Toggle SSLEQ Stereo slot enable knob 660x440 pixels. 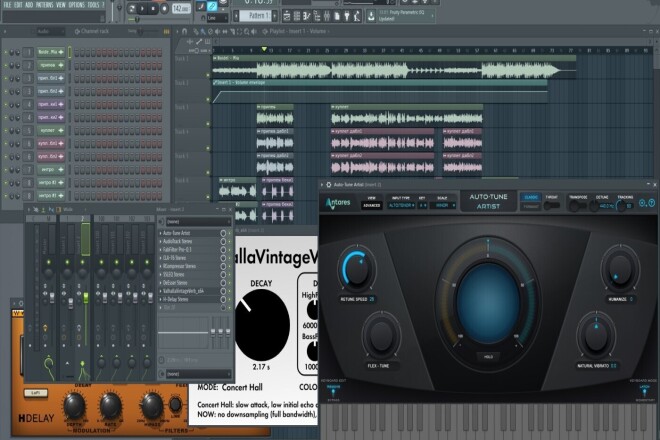point(223,275)
